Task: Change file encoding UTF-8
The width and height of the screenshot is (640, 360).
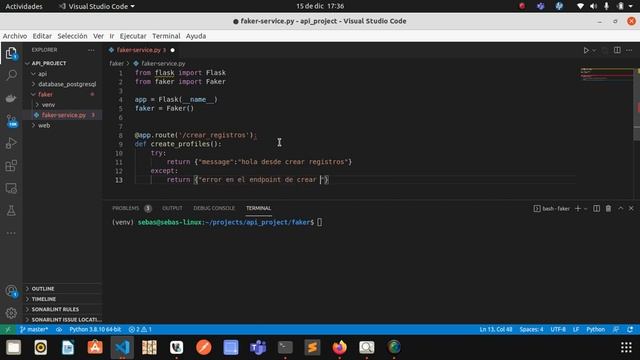Action: coord(558,329)
